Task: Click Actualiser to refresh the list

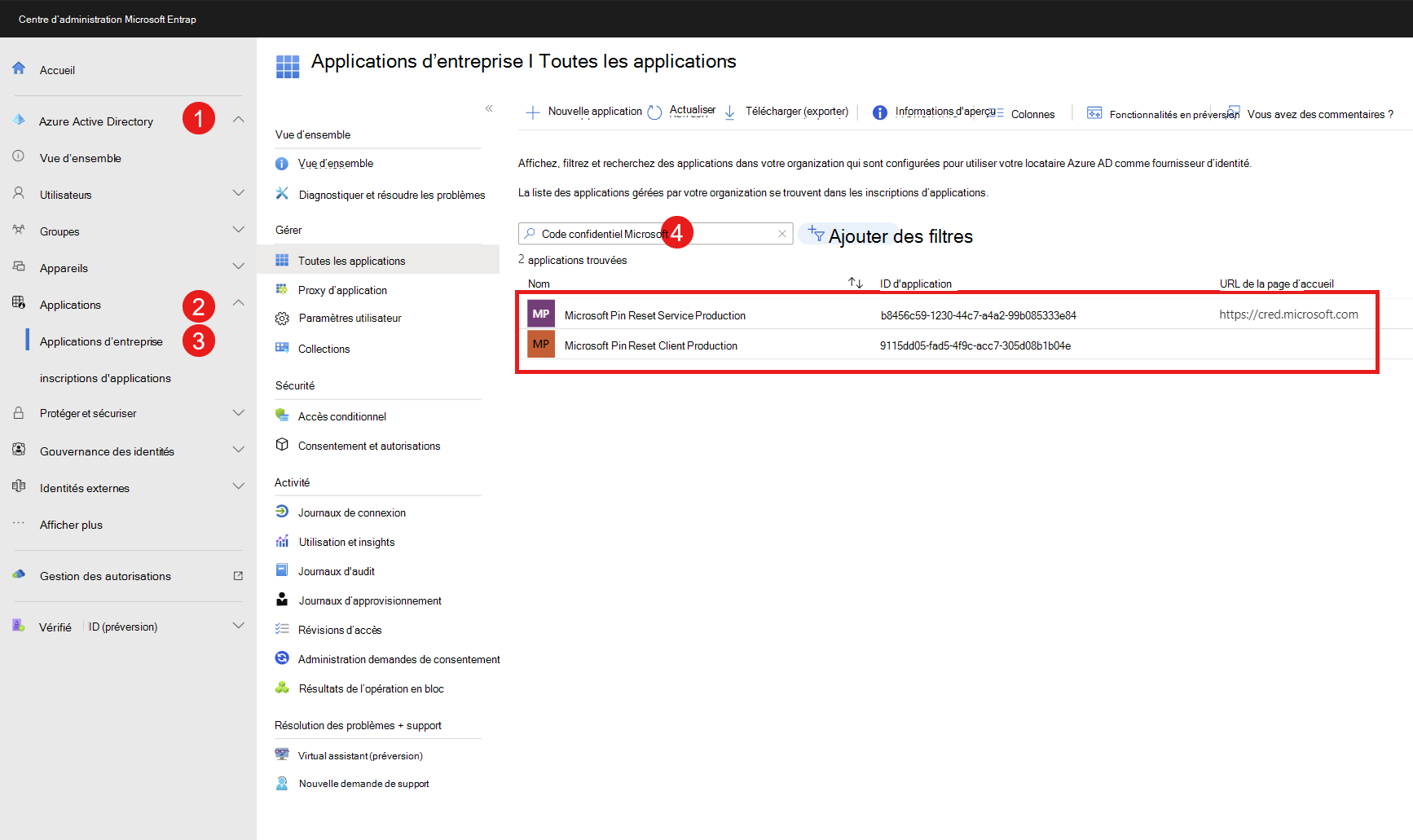Action: [x=682, y=112]
